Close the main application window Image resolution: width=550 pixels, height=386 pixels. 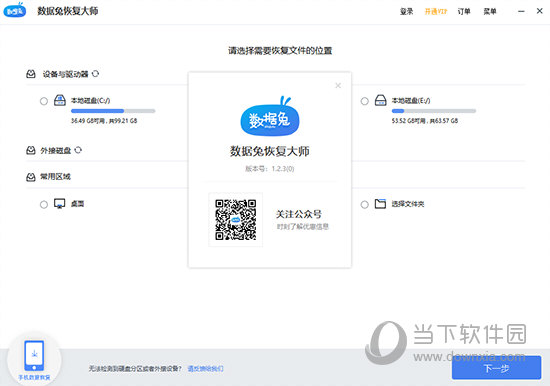click(x=540, y=11)
